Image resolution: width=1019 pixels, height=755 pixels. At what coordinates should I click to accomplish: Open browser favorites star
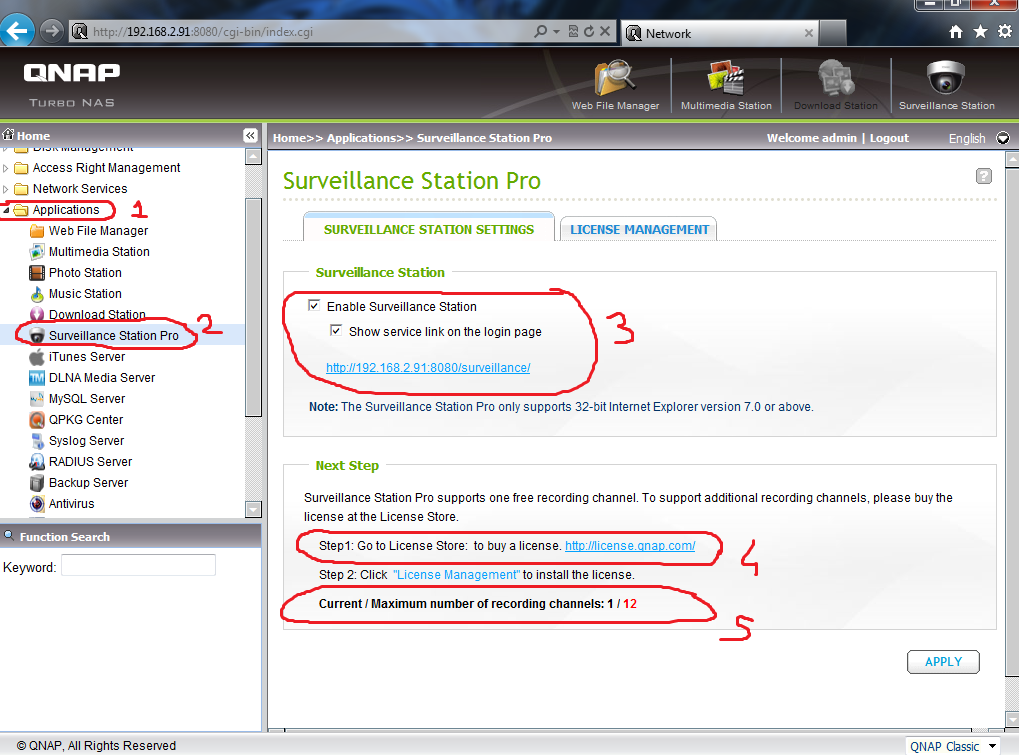980,31
